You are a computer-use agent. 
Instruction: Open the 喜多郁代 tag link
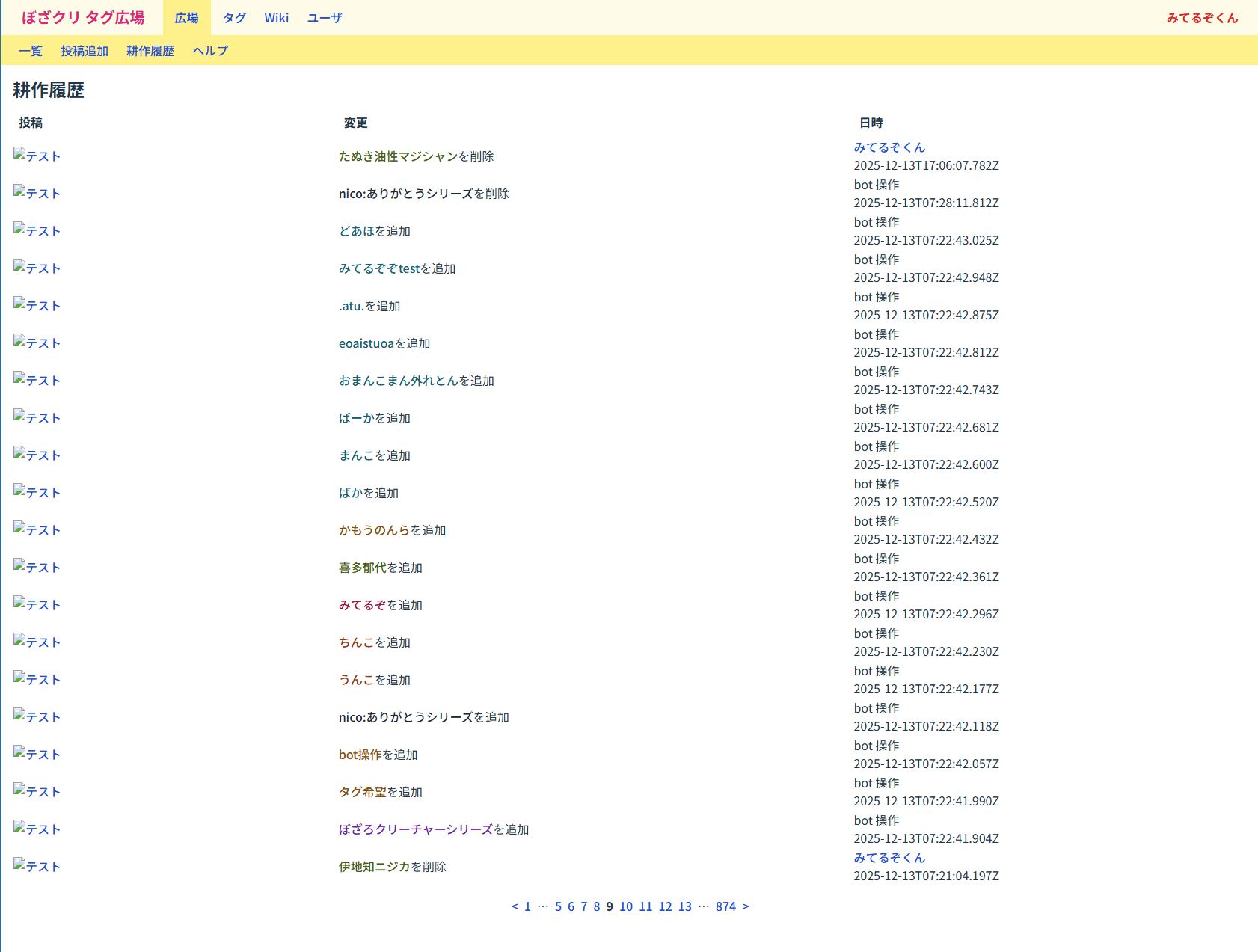[x=362, y=568]
